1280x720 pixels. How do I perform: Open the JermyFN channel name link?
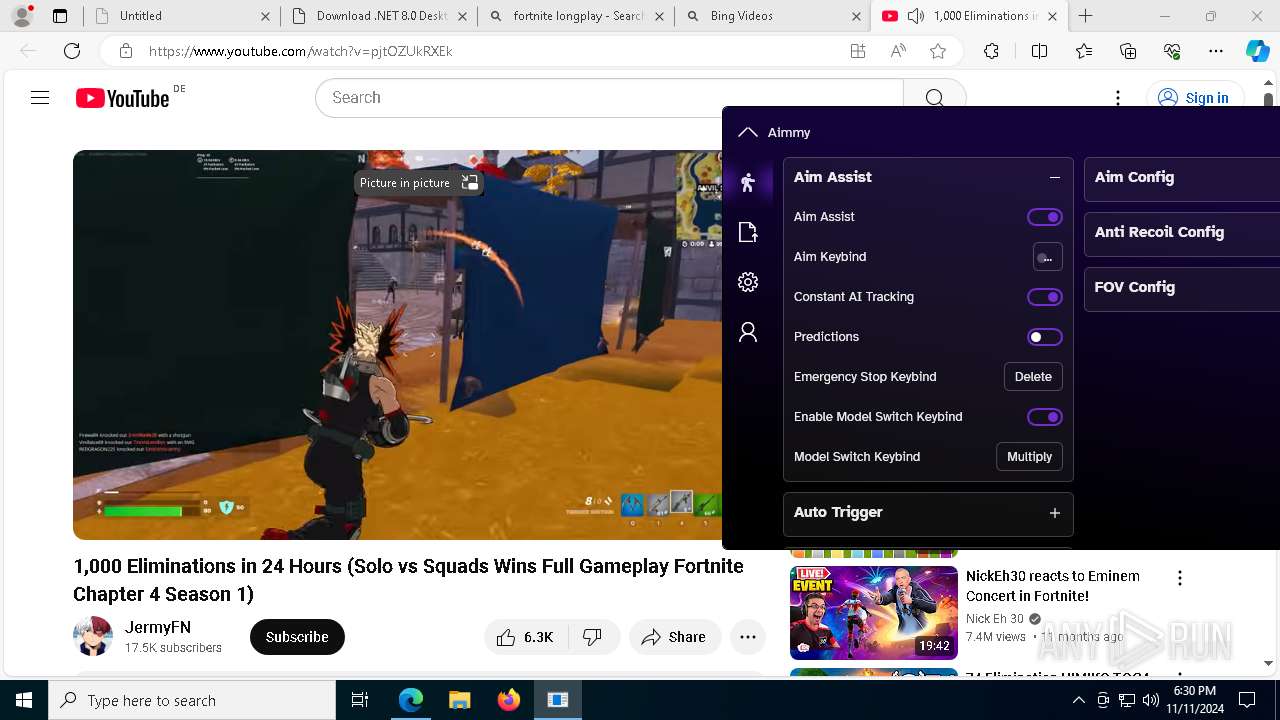tap(158, 627)
